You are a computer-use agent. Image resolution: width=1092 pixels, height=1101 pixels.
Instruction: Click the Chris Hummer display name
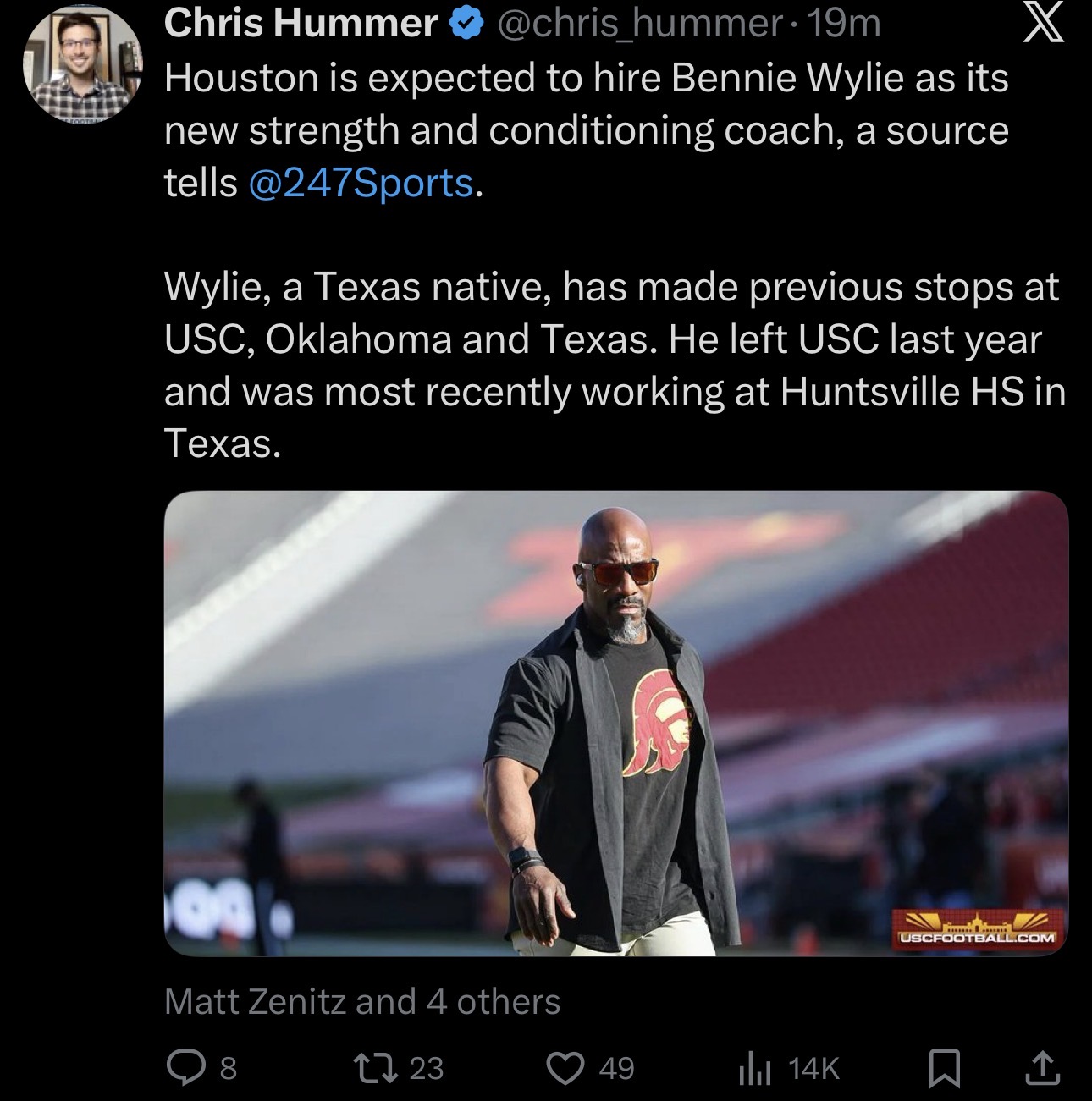point(301,24)
